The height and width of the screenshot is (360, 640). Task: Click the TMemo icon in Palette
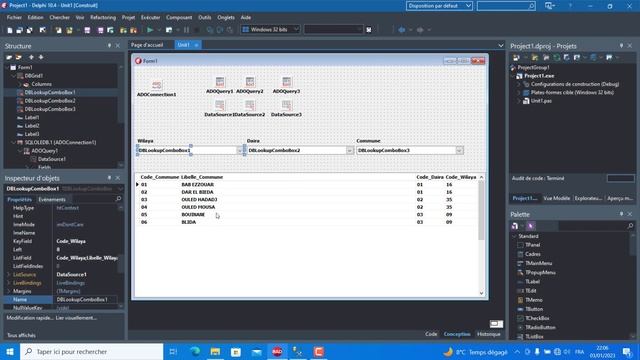click(x=520, y=300)
